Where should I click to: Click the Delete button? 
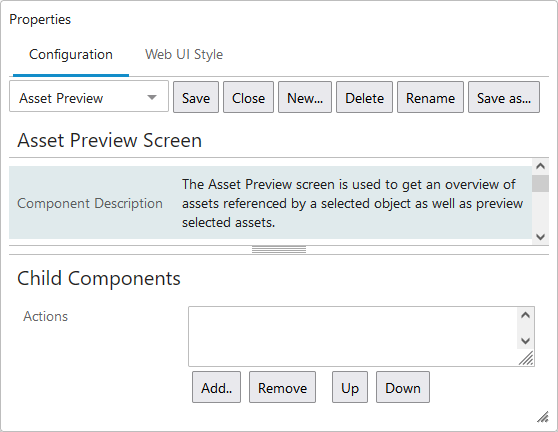click(x=364, y=97)
